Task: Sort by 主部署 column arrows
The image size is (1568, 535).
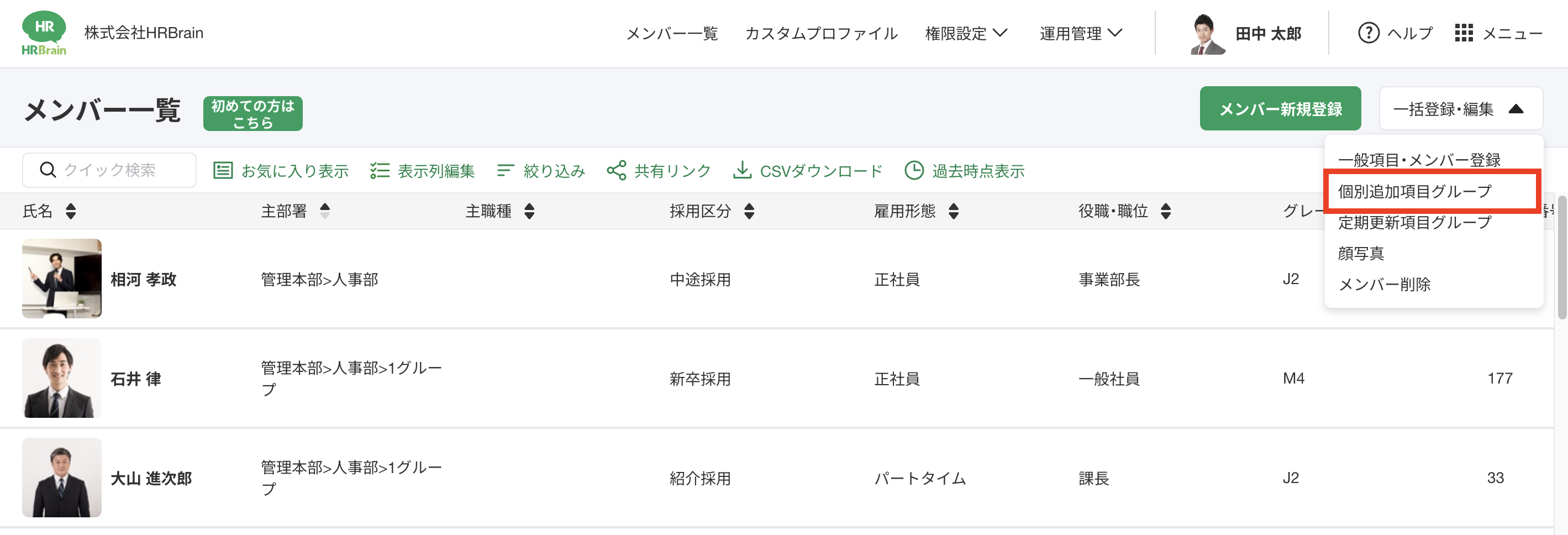Action: point(325,211)
